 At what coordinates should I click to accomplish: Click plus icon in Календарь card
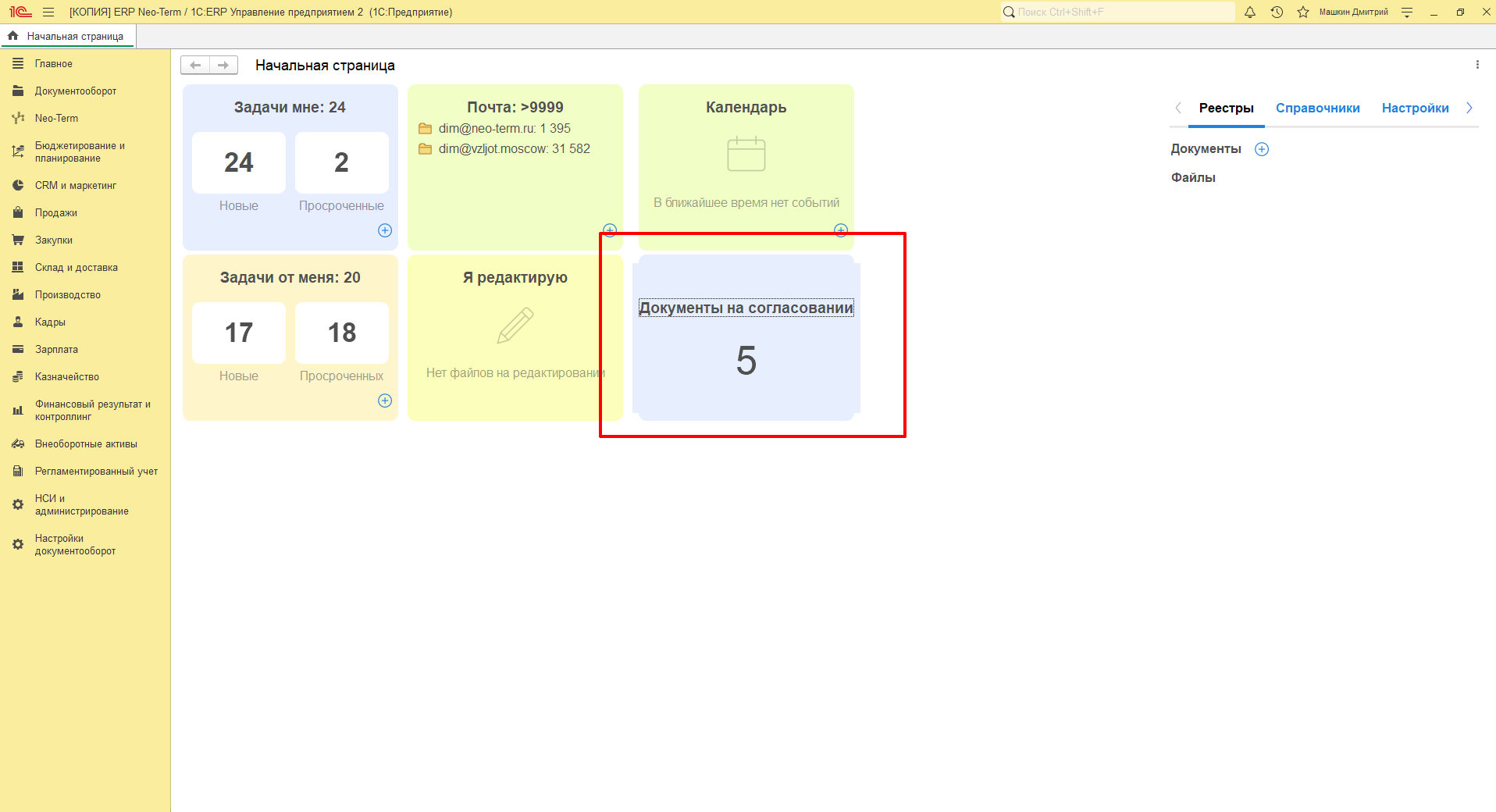841,230
